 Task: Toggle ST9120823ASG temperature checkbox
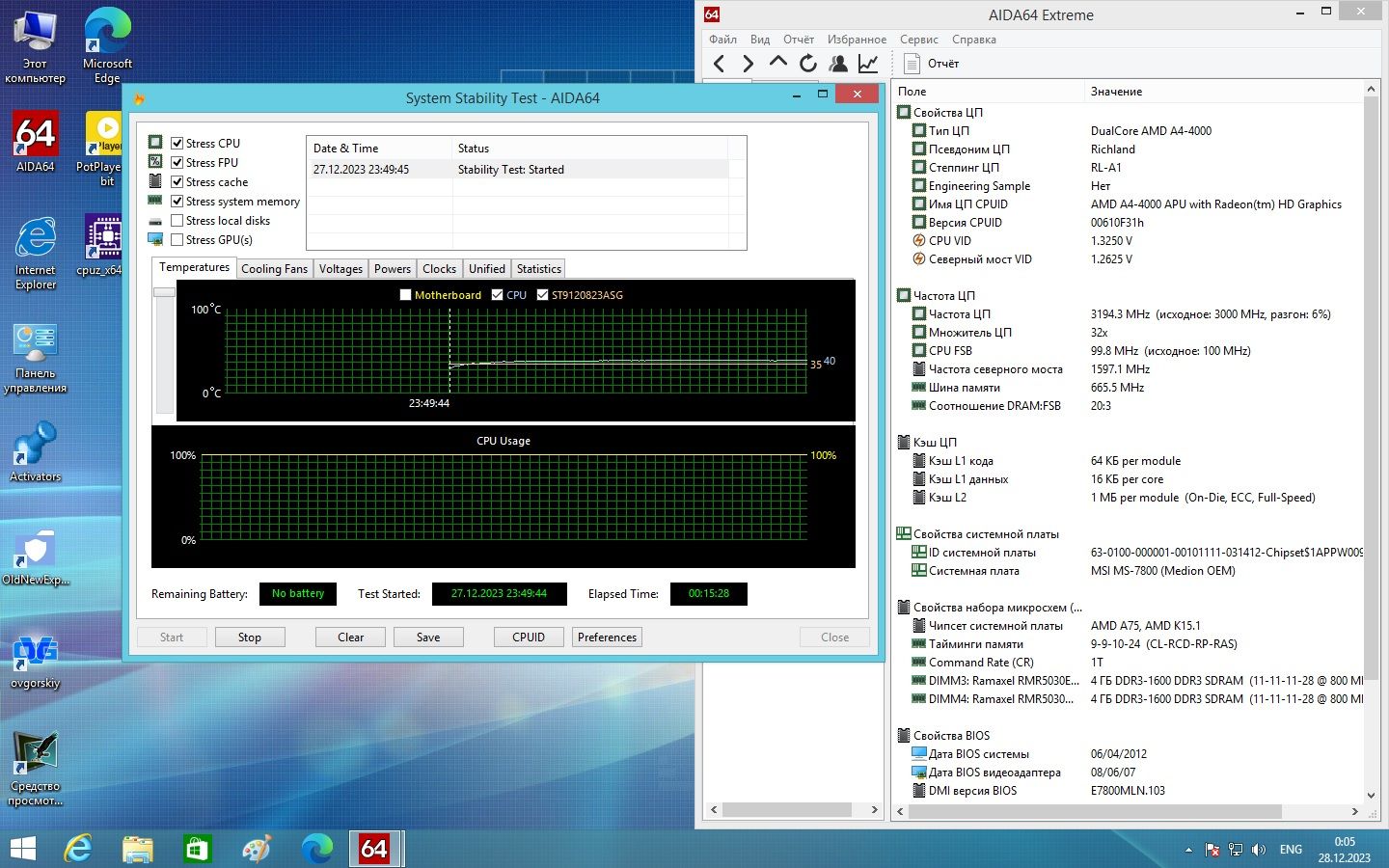(542, 295)
